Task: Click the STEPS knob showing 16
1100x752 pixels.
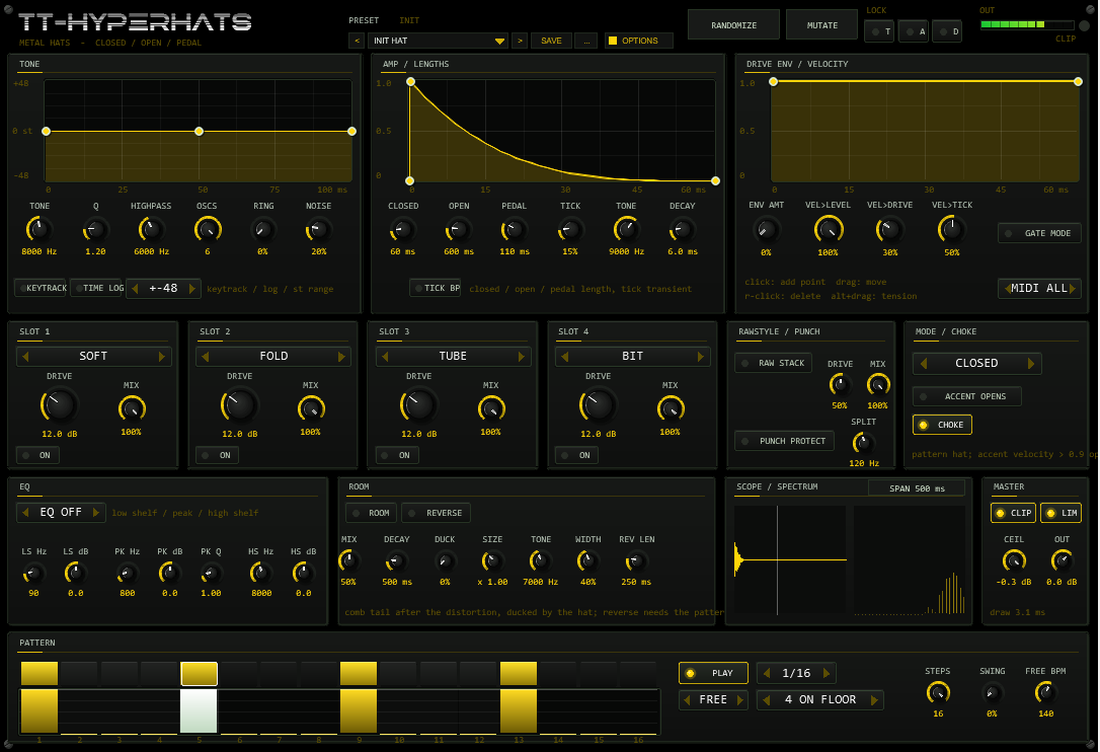Action: 938,693
